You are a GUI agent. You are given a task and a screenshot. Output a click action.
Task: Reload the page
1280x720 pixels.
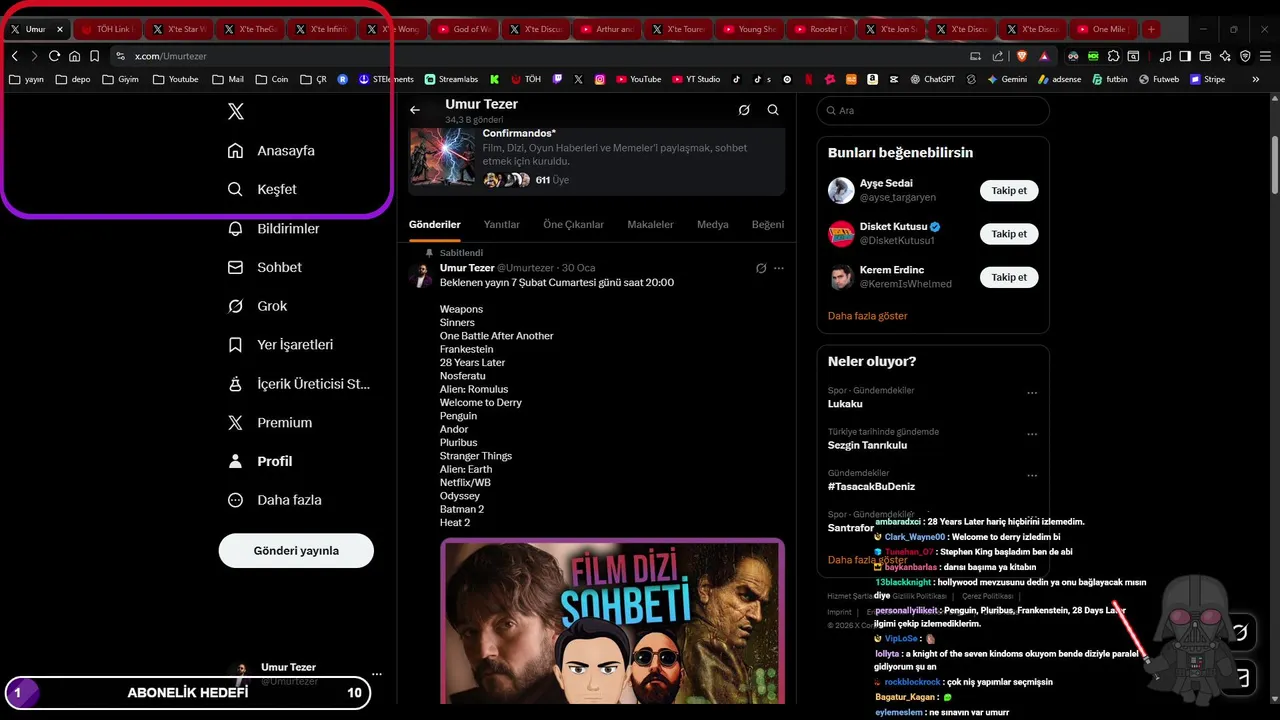54,56
